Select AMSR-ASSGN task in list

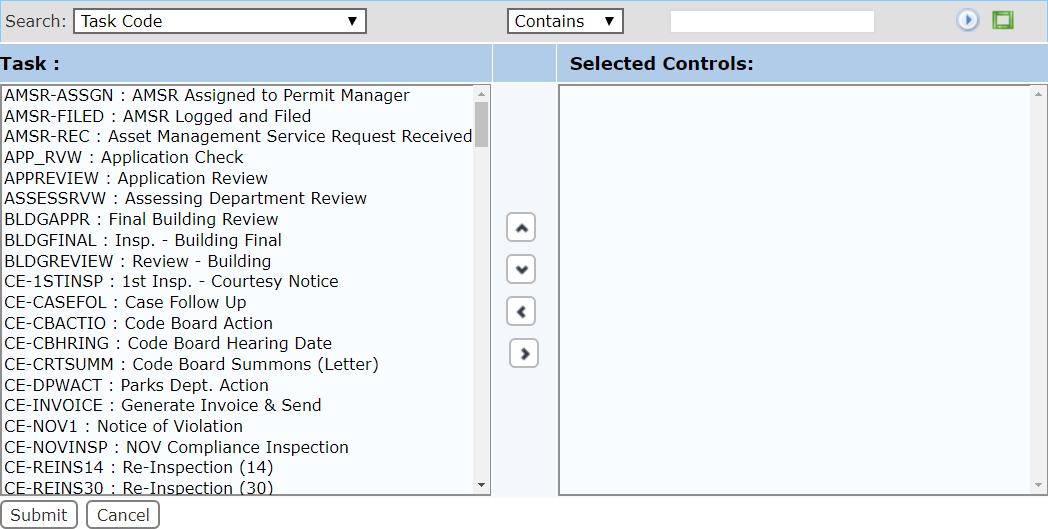207,96
